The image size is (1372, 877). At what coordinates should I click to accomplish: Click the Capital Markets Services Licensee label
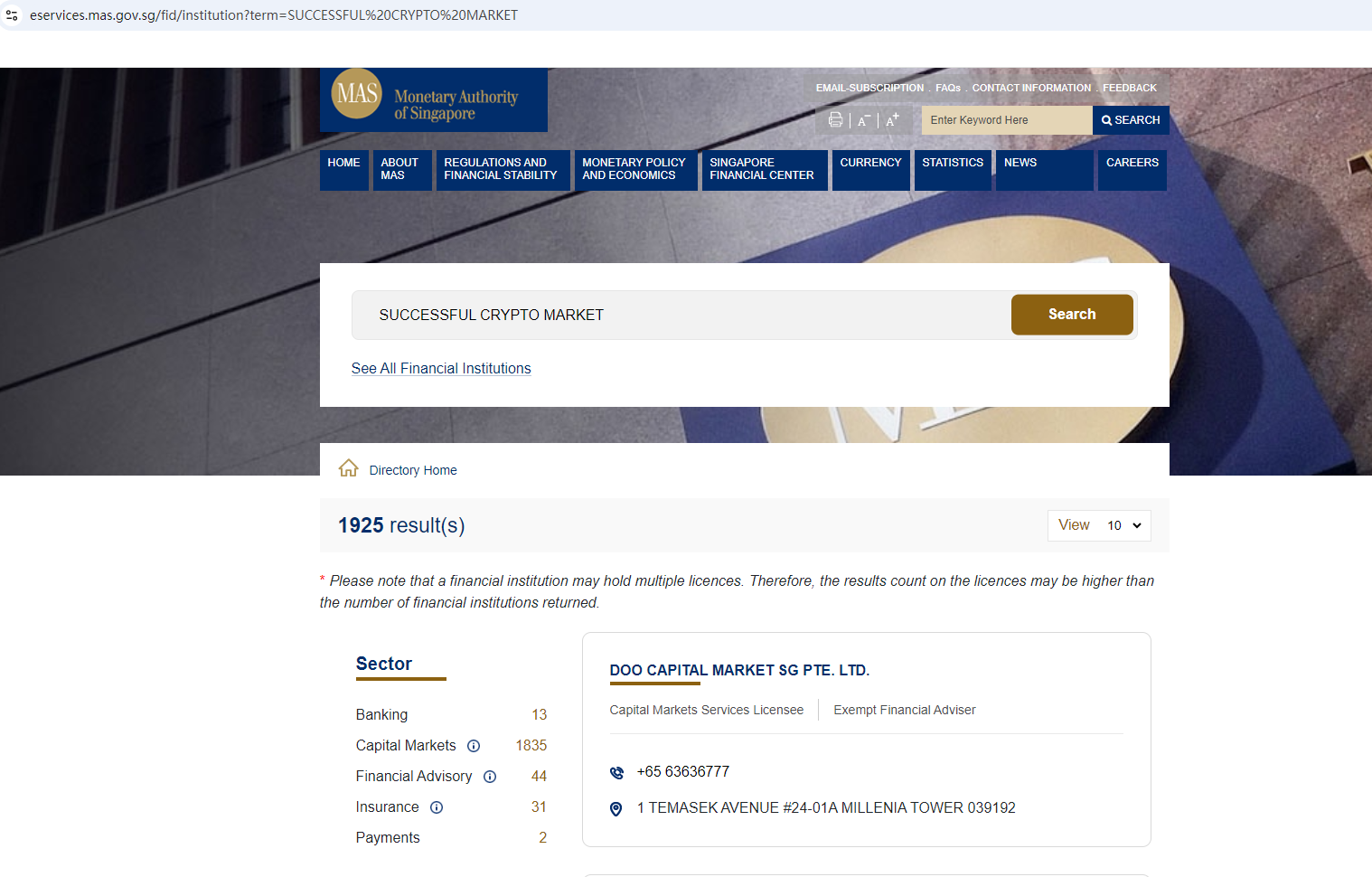tap(707, 710)
